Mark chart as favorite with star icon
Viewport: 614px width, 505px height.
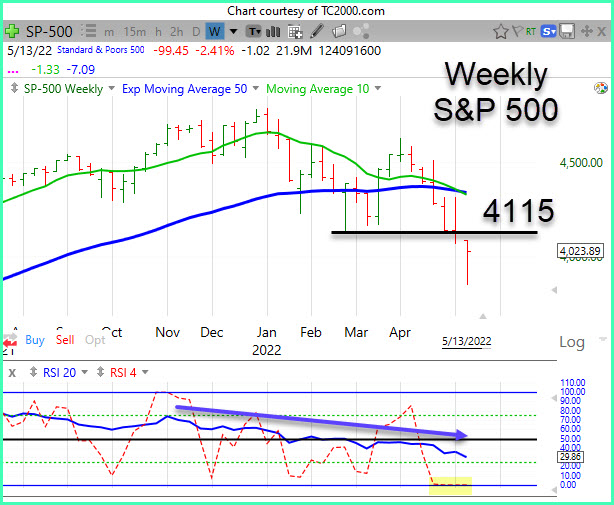click(x=501, y=31)
